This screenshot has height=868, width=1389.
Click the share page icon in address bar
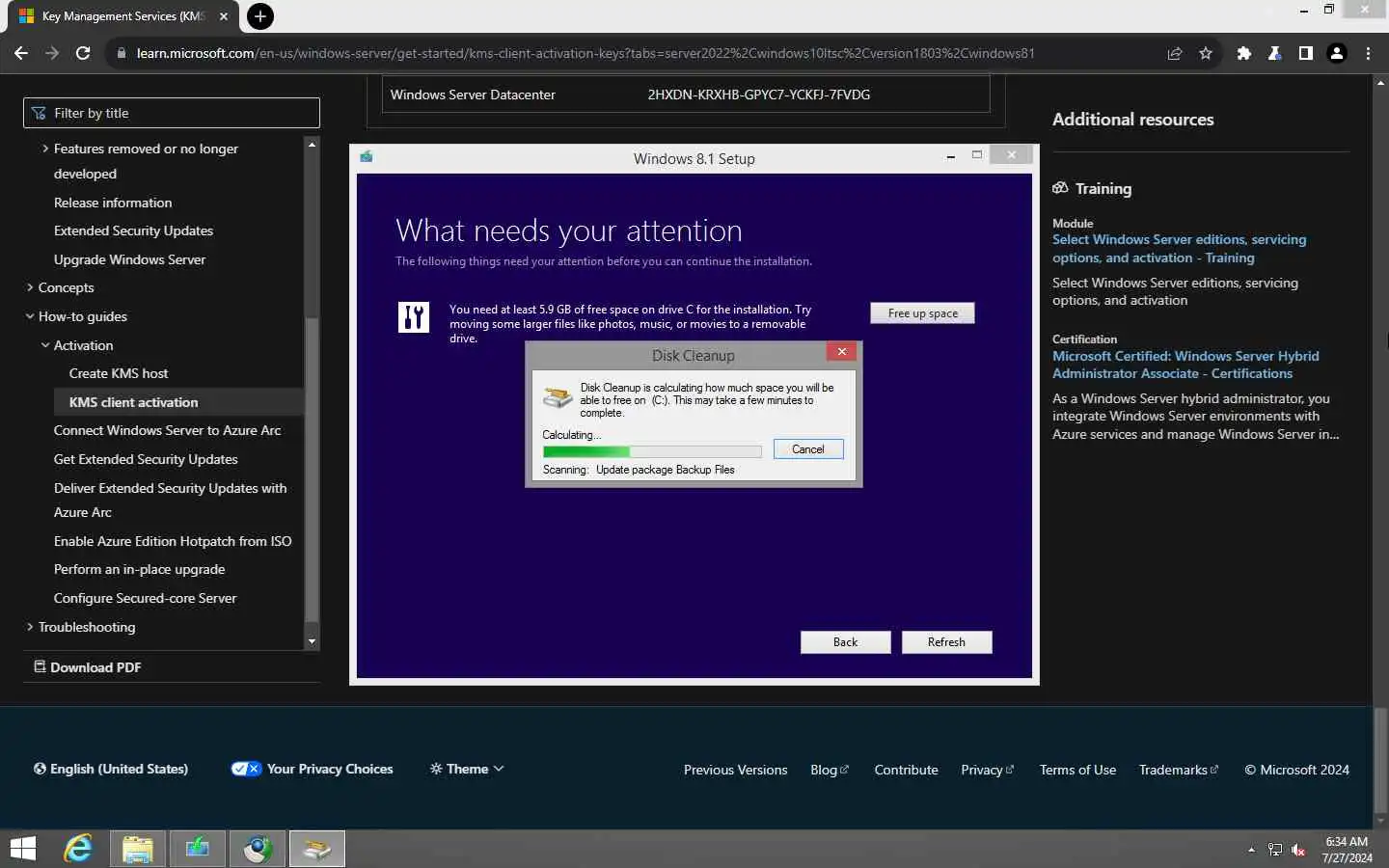pos(1175,53)
